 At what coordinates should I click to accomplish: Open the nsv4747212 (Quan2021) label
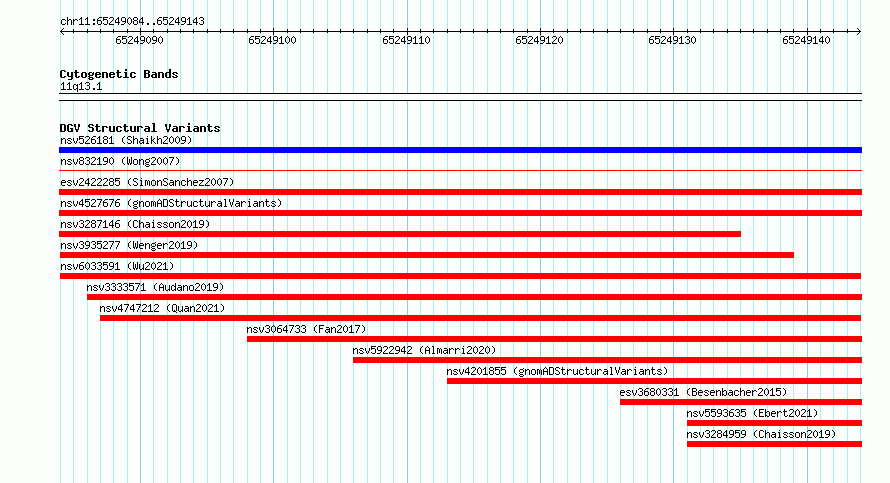[x=162, y=308]
